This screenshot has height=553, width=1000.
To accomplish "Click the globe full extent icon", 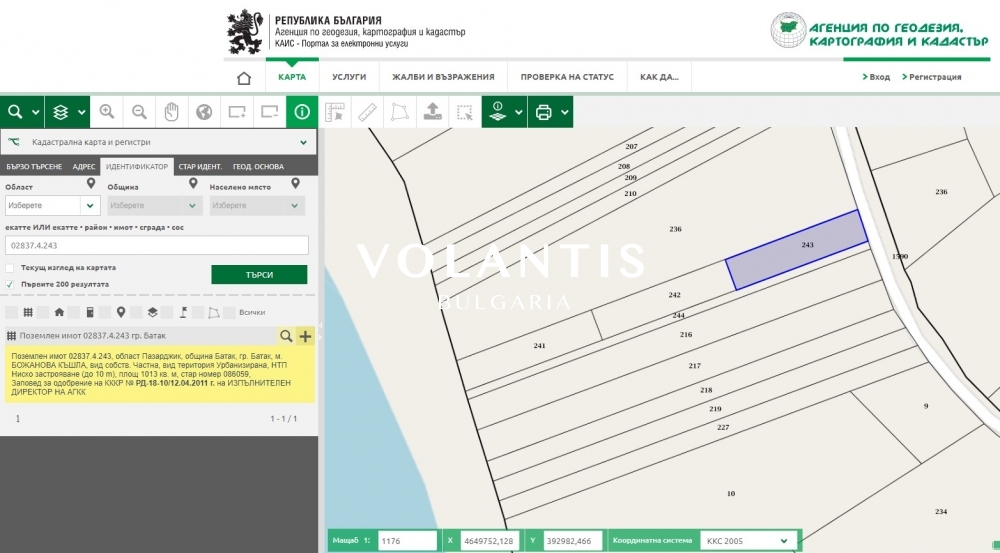I will pyautogui.click(x=204, y=112).
